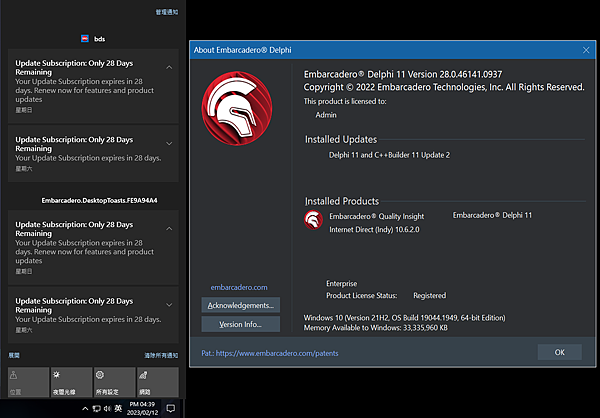Click 'Delphi 11 and C++Builder 11 Update 2'

(x=390, y=155)
